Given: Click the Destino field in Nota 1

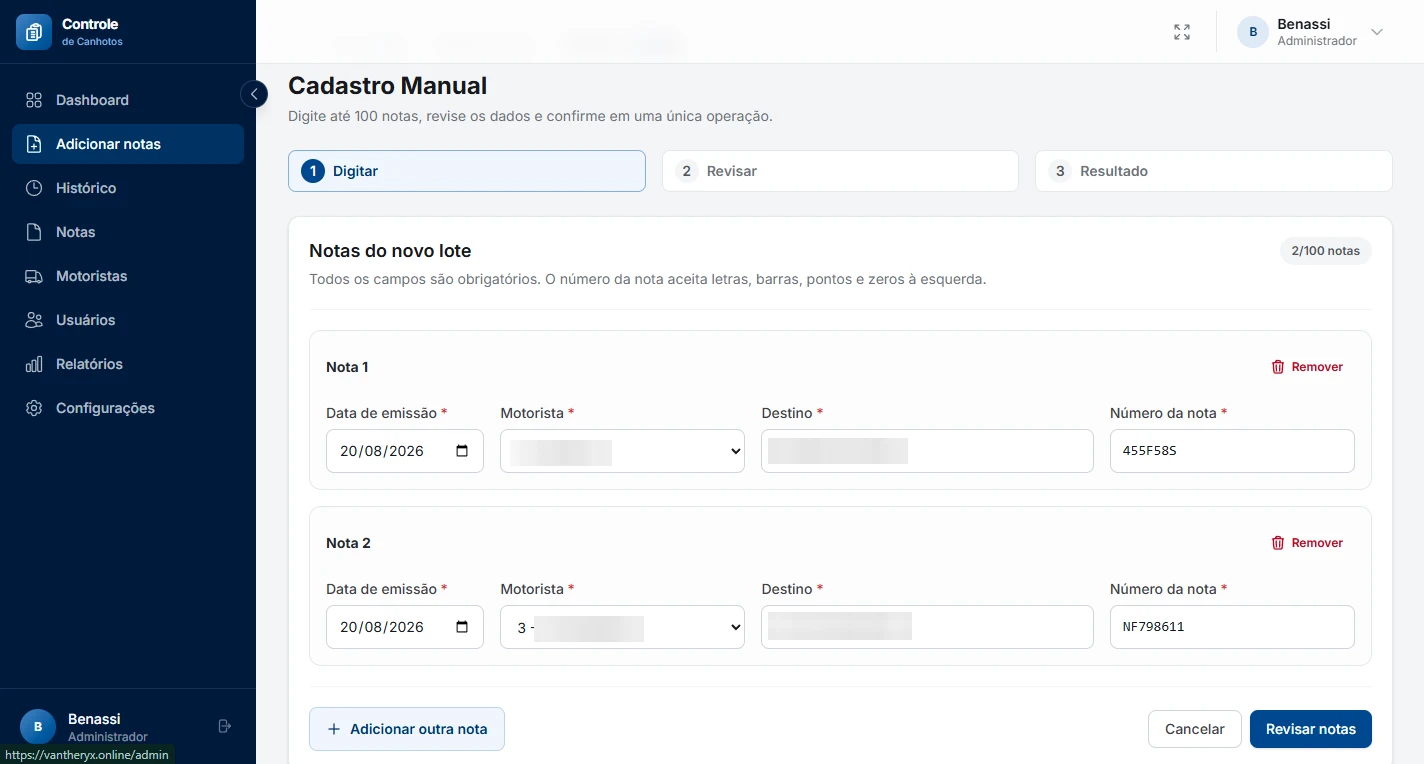Looking at the screenshot, I should (927, 451).
